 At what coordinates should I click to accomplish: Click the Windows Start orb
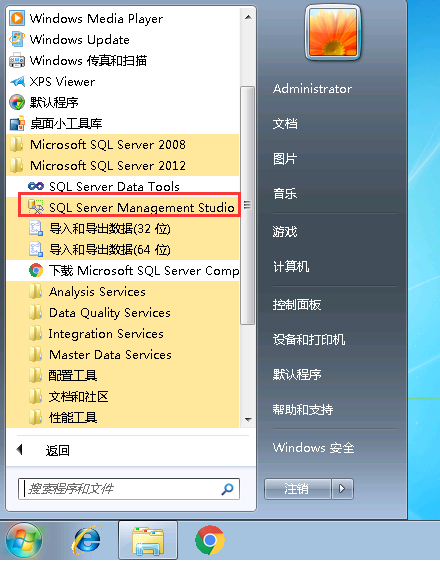24,541
